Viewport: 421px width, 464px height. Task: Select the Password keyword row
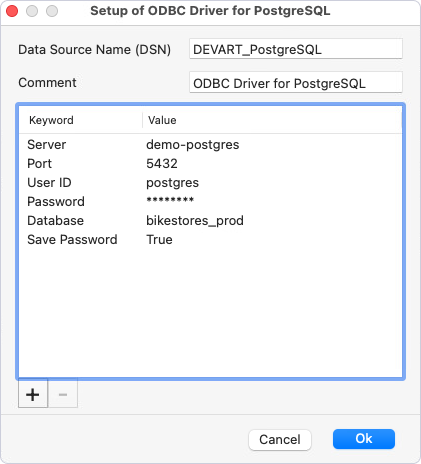(x=210, y=202)
